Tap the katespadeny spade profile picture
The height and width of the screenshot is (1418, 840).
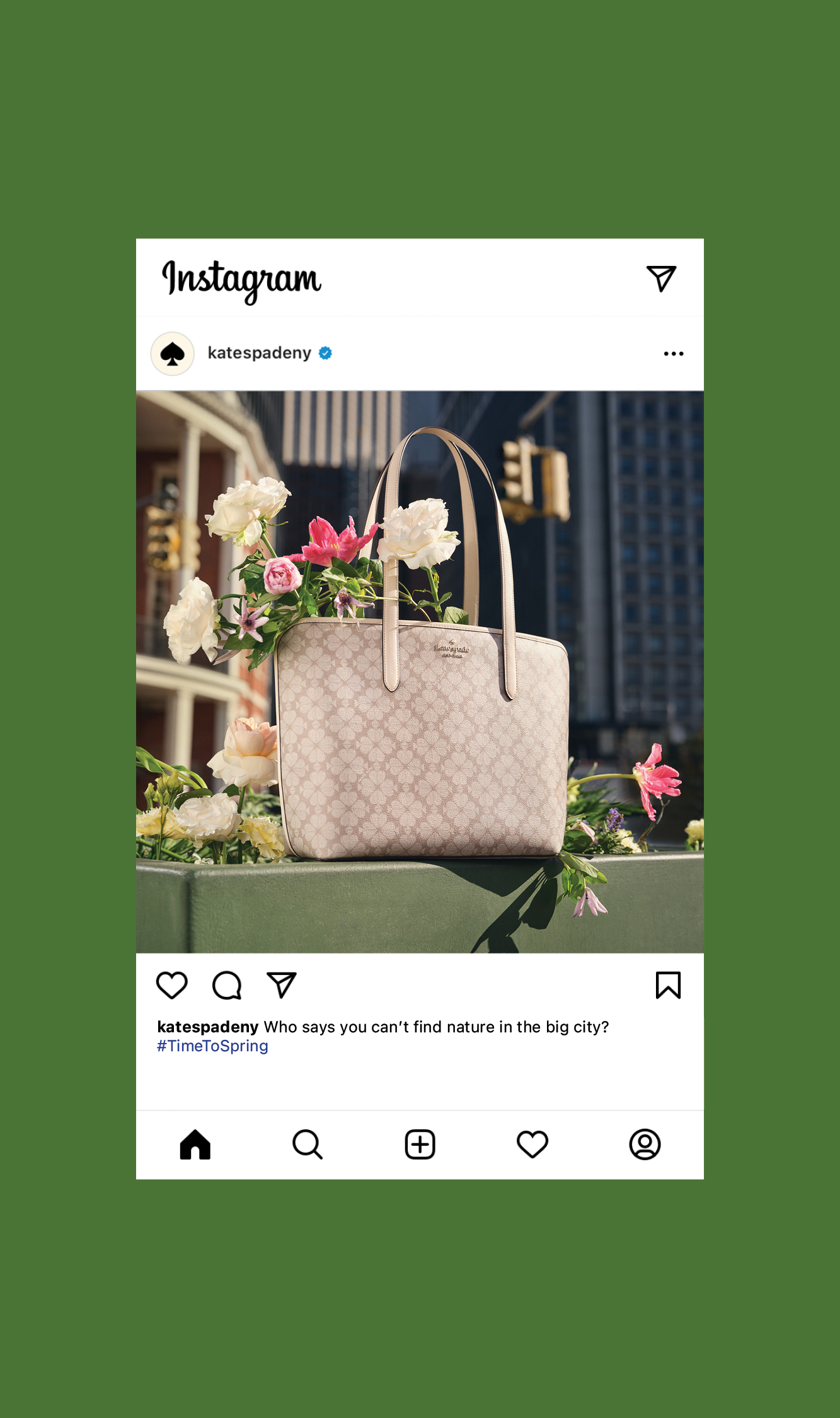(173, 354)
